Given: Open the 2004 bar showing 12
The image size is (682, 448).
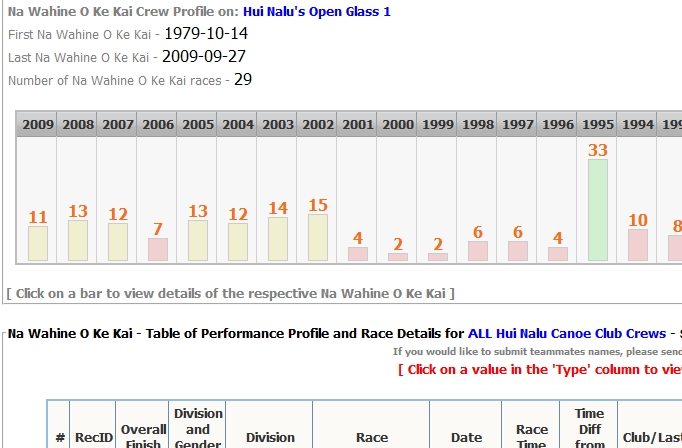Looking at the screenshot, I should 238,241.
